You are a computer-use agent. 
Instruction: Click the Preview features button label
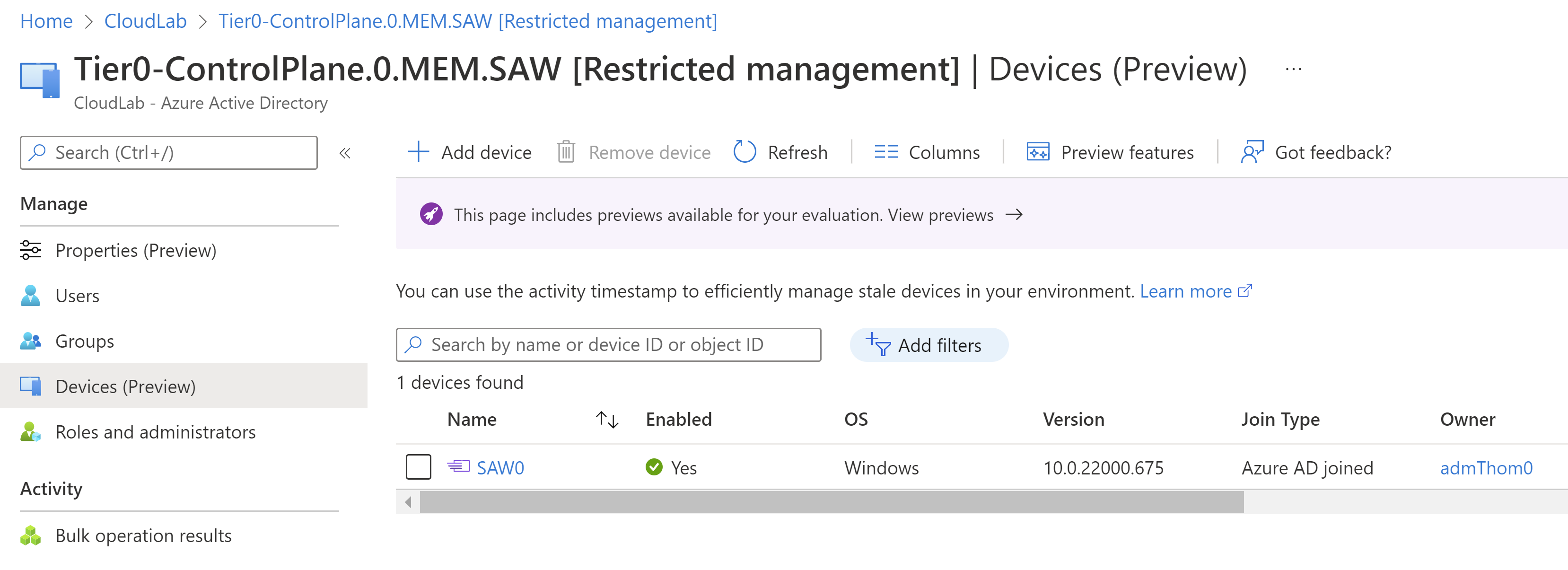[x=1127, y=152]
